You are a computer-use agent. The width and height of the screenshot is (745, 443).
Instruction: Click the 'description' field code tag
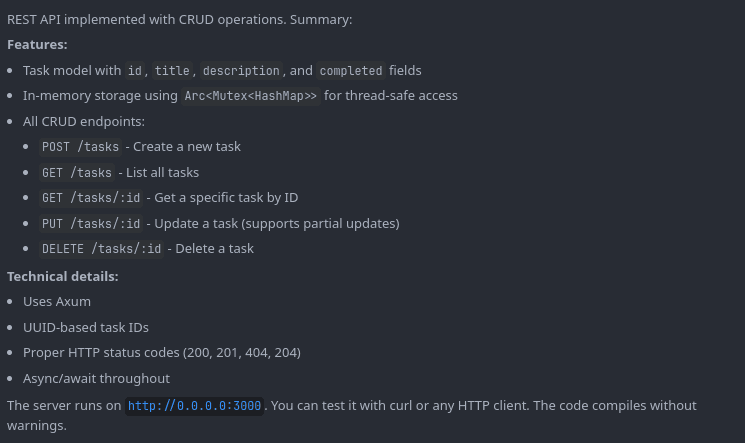coord(241,71)
